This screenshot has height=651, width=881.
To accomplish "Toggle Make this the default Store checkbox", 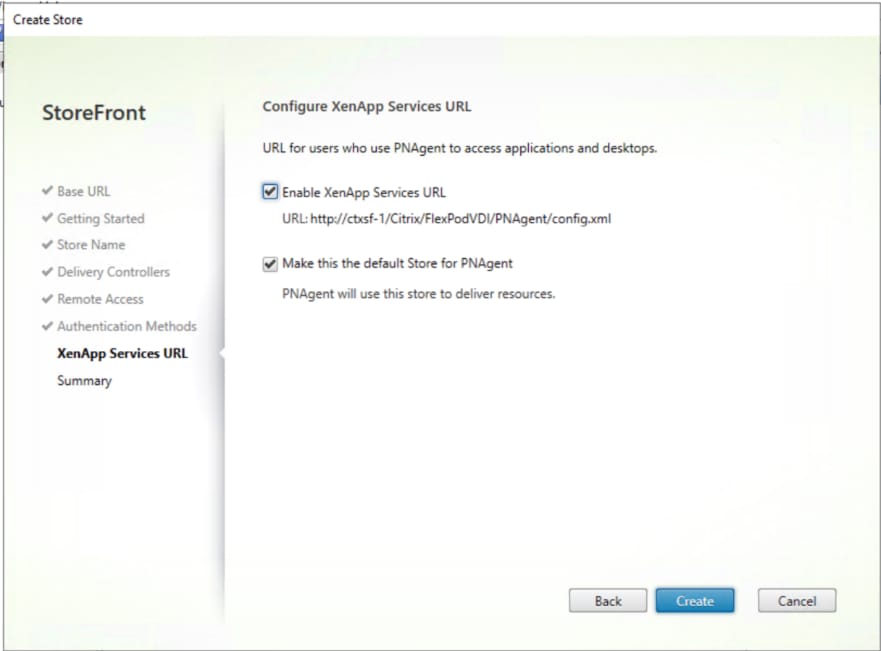I will point(270,263).
